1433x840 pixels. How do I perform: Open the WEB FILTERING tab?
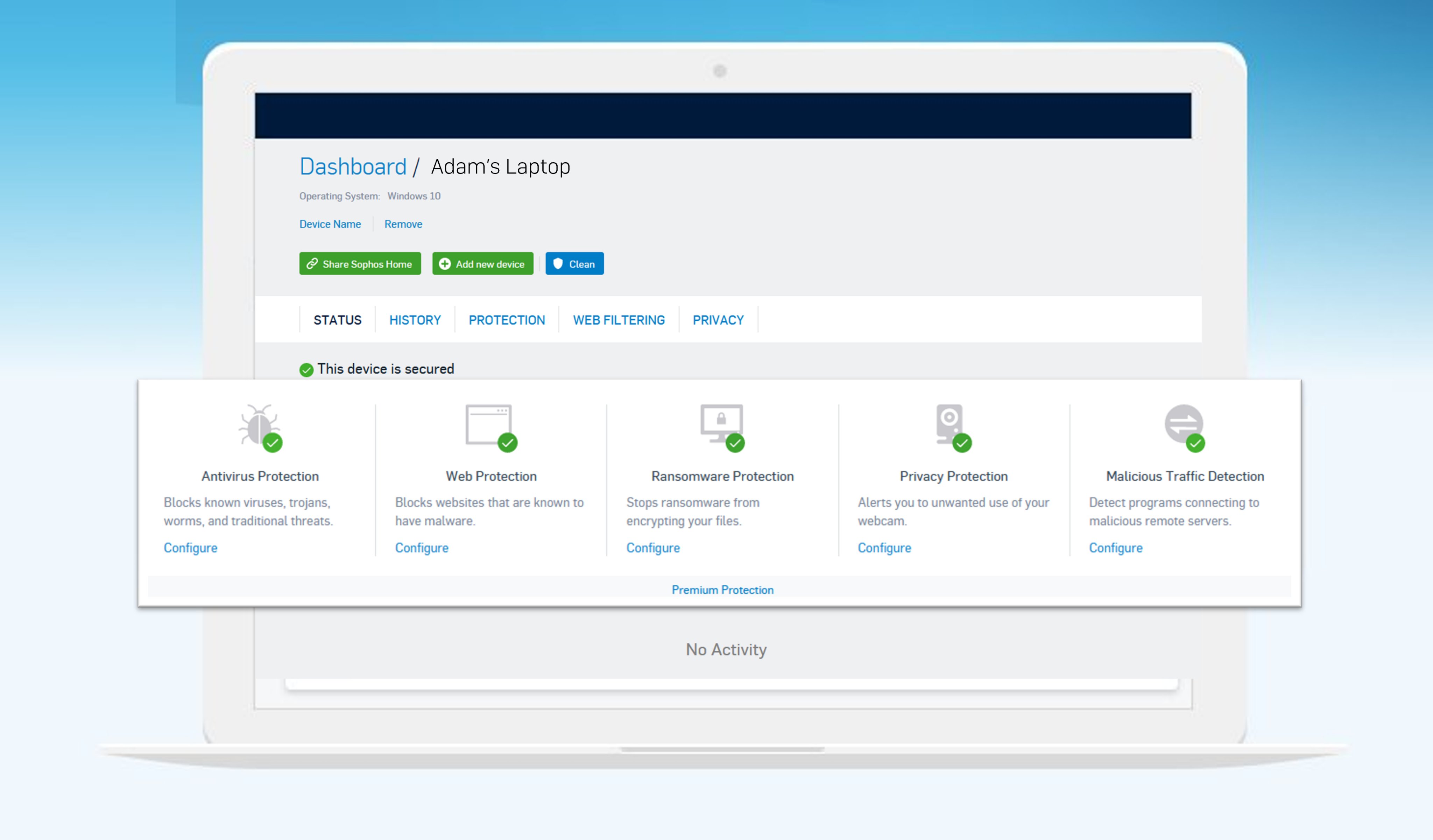[x=619, y=320]
